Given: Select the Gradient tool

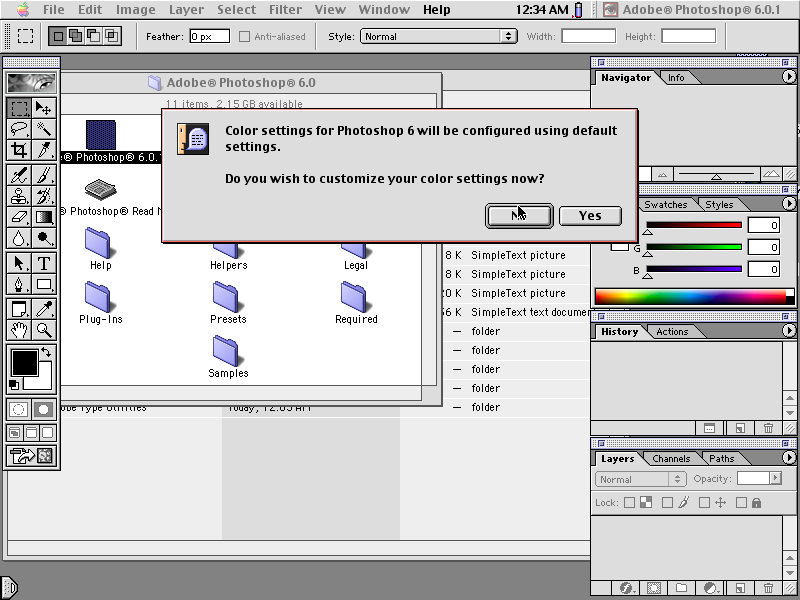Looking at the screenshot, I should pos(44,217).
